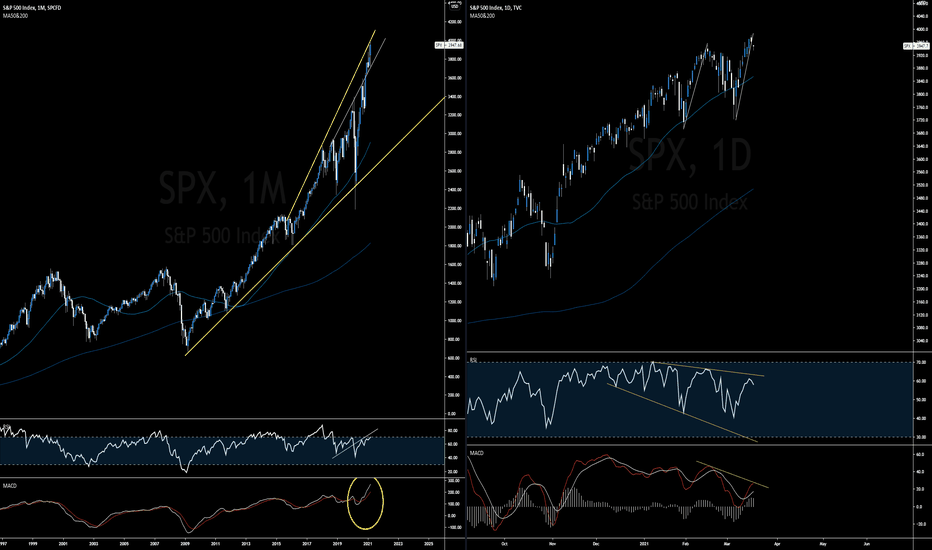Image resolution: width=932 pixels, height=550 pixels.
Task: Click the MACD label in monthly chart pane
Action: pyautogui.click(x=10, y=486)
